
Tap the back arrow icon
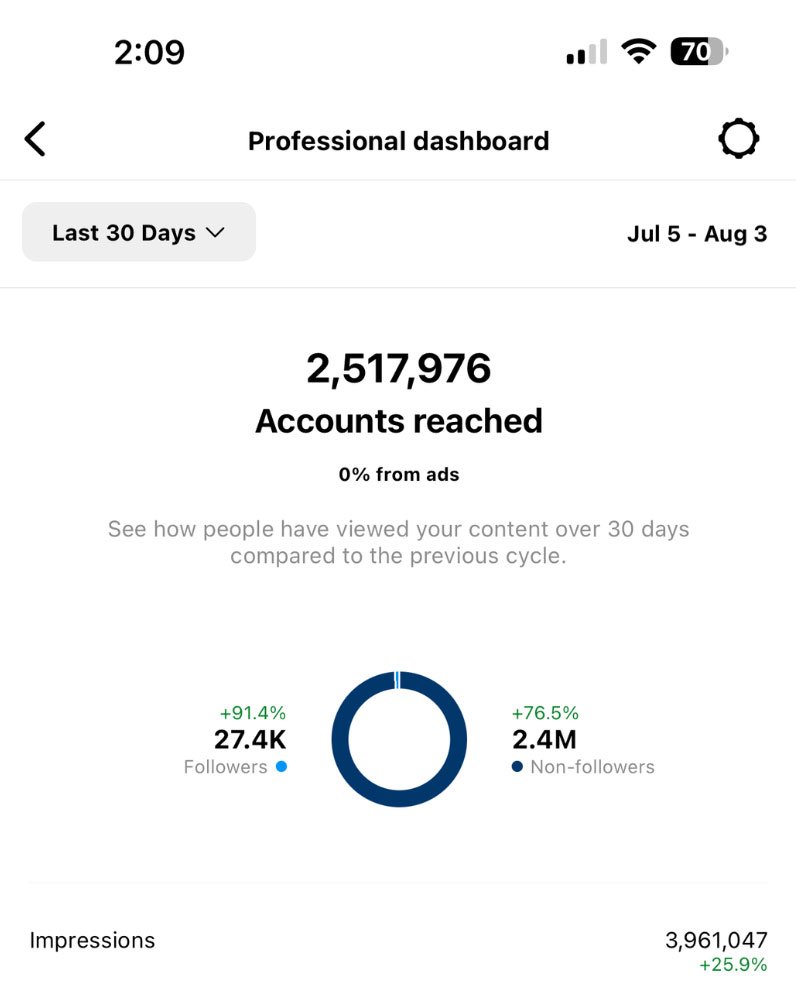[35, 140]
